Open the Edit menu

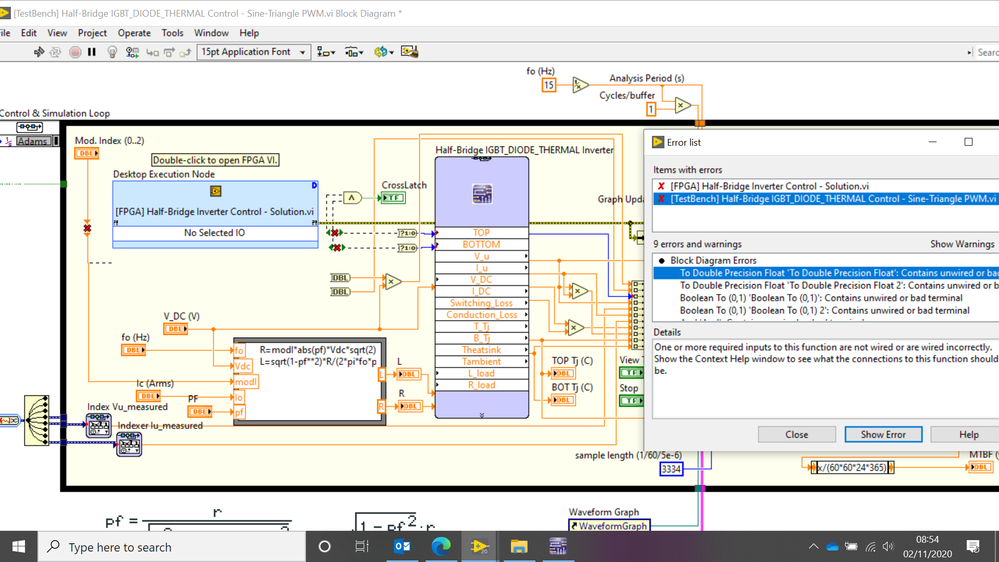click(x=29, y=33)
